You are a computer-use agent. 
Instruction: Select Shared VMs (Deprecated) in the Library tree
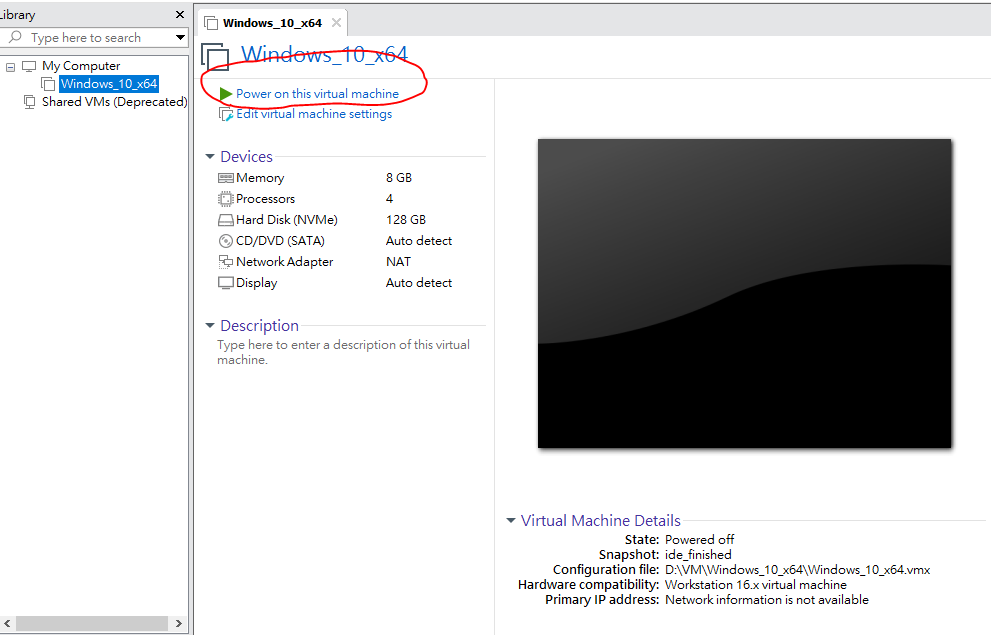click(x=114, y=102)
